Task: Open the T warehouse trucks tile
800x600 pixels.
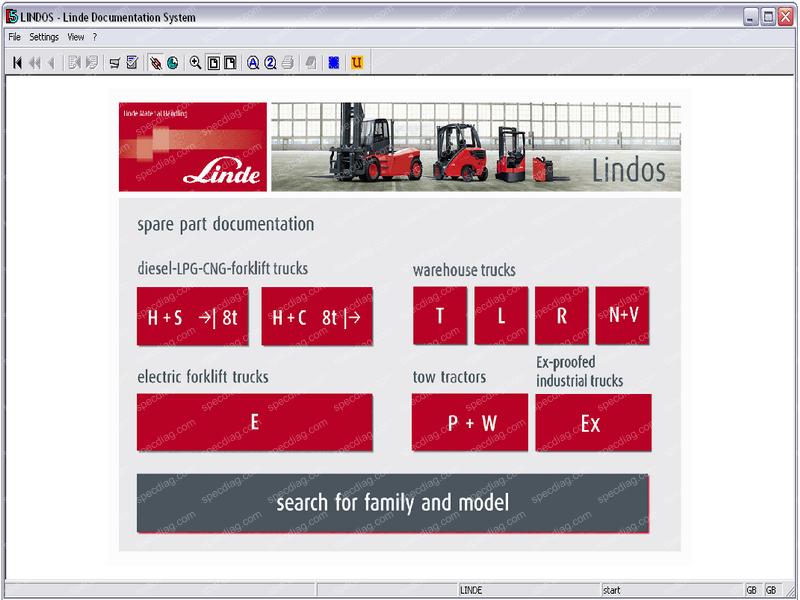Action: click(x=440, y=316)
